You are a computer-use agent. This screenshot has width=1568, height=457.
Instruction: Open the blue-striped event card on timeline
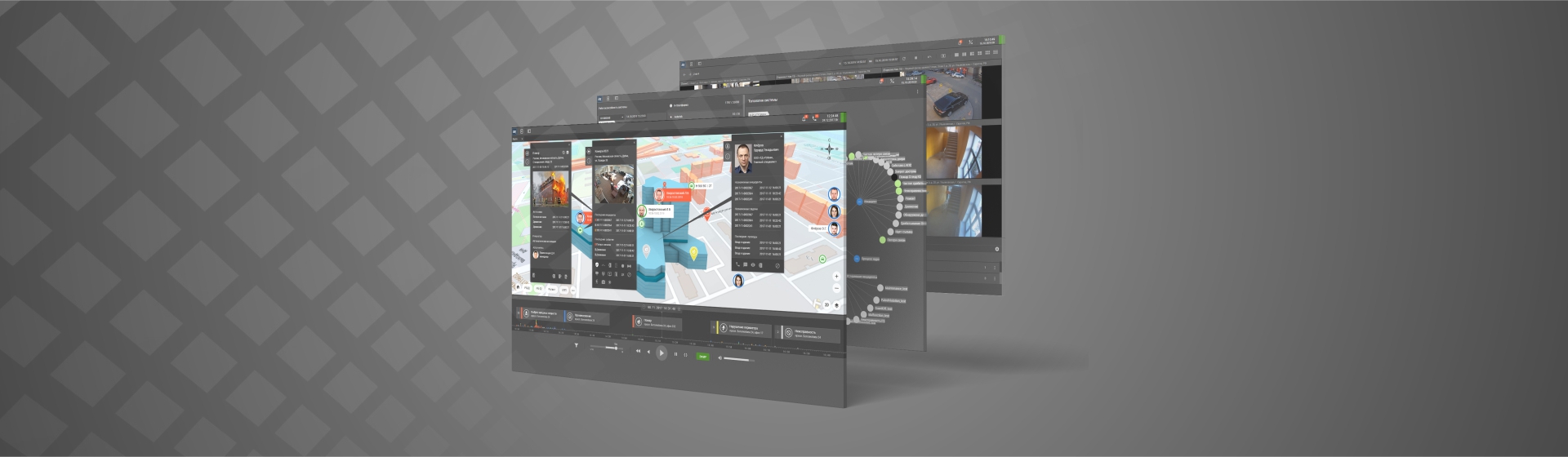click(x=586, y=317)
